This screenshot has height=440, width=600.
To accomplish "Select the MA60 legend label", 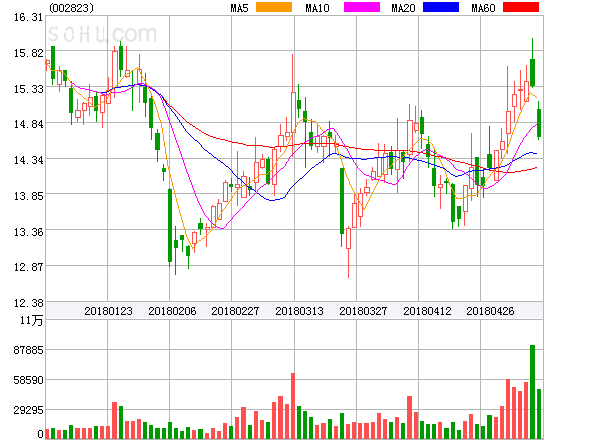I will 482,8.
